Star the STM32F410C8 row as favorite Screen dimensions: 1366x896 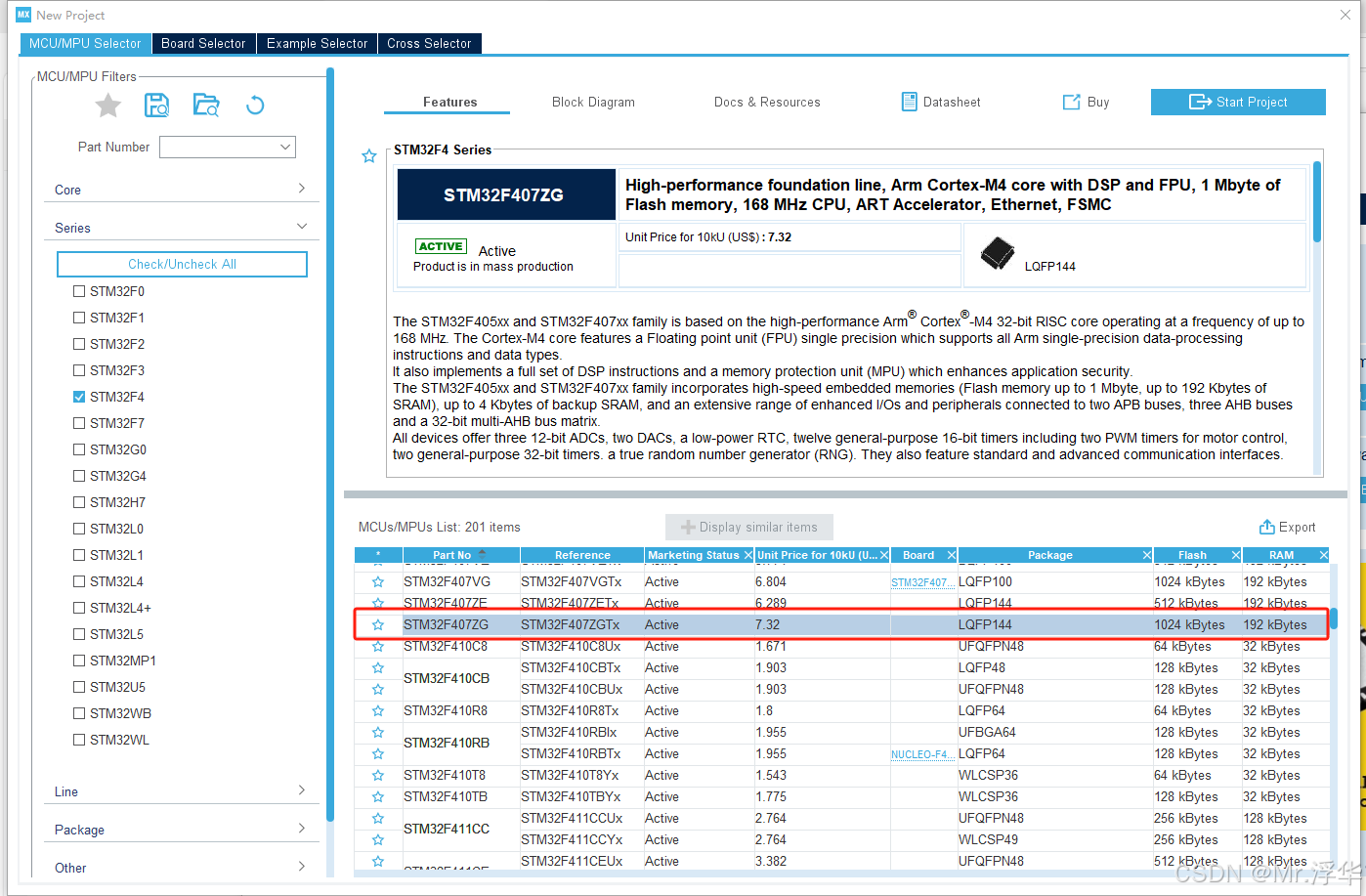tap(378, 647)
